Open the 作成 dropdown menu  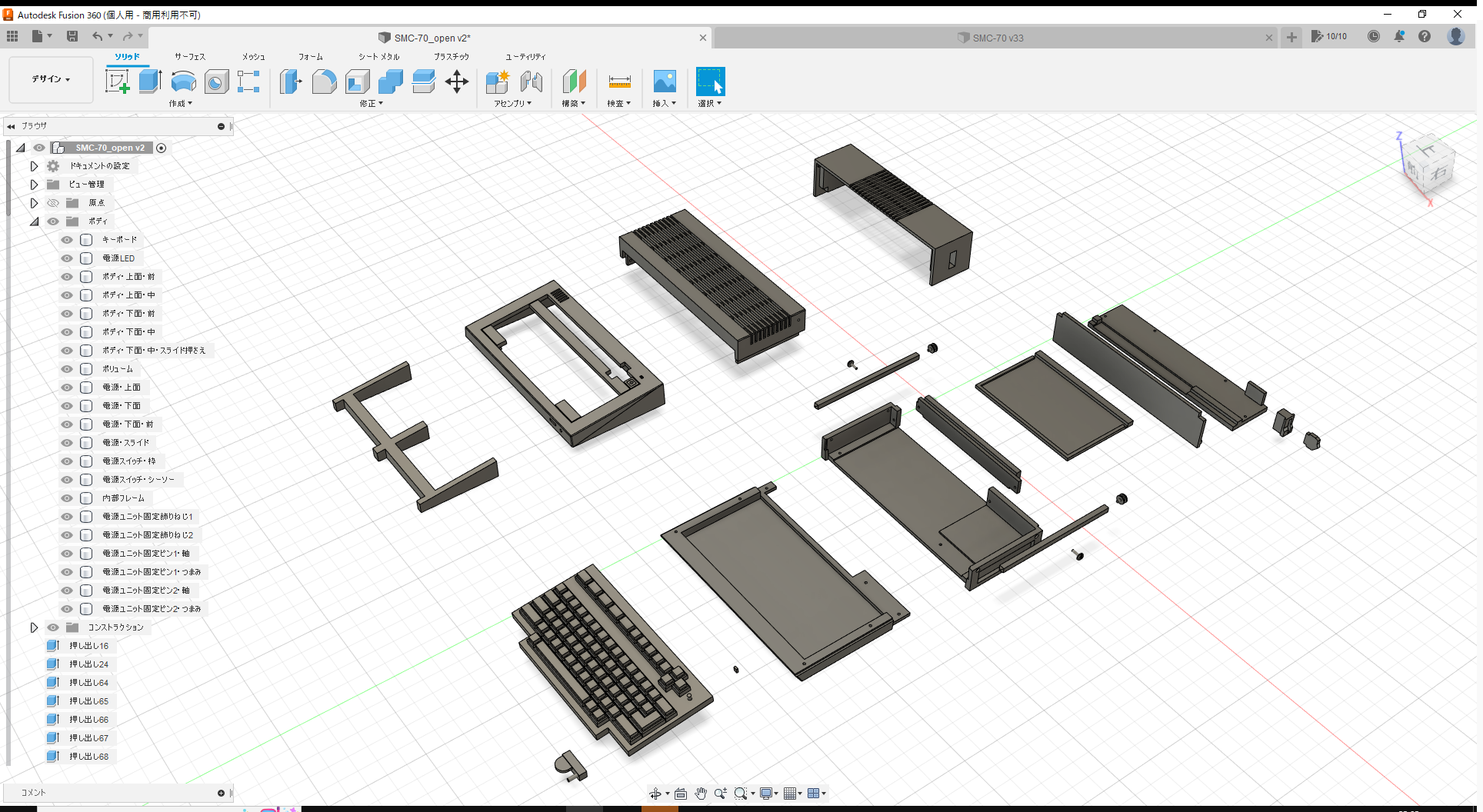click(x=181, y=103)
